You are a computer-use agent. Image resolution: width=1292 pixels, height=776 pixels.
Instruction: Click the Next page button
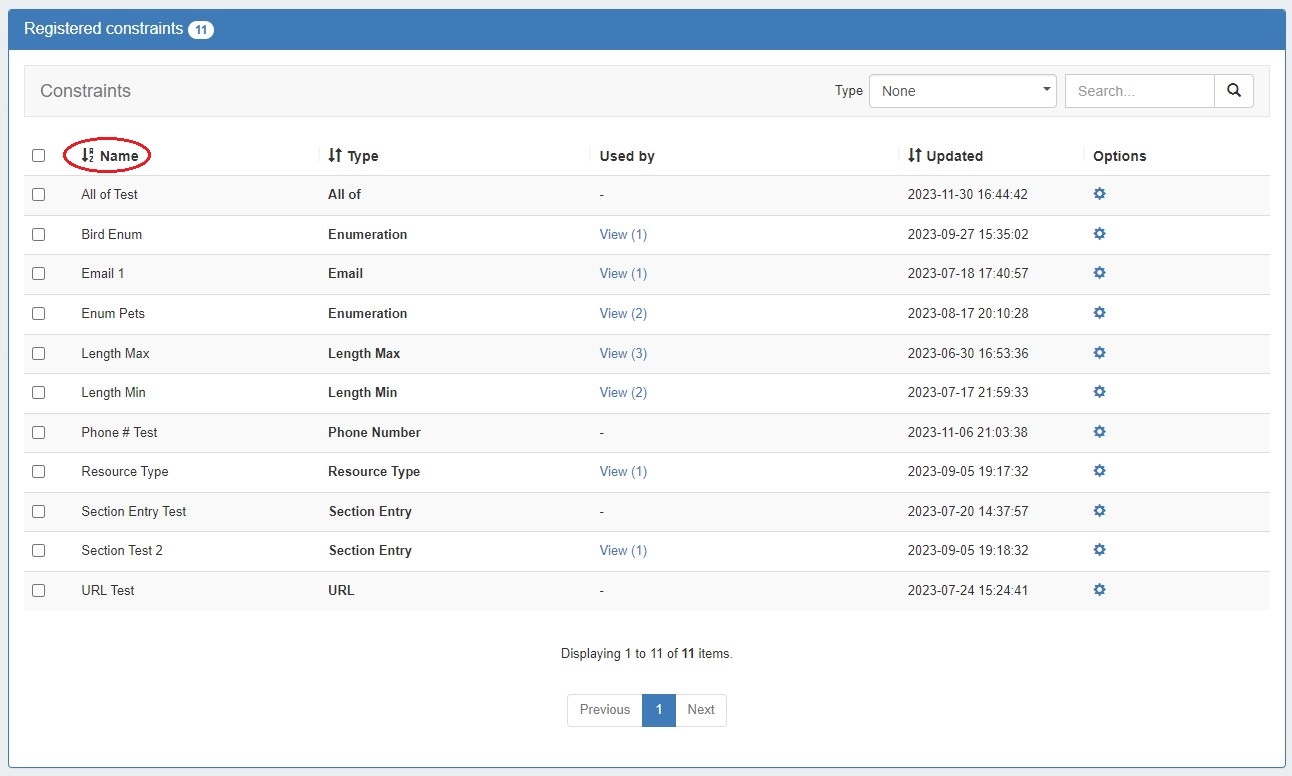700,710
